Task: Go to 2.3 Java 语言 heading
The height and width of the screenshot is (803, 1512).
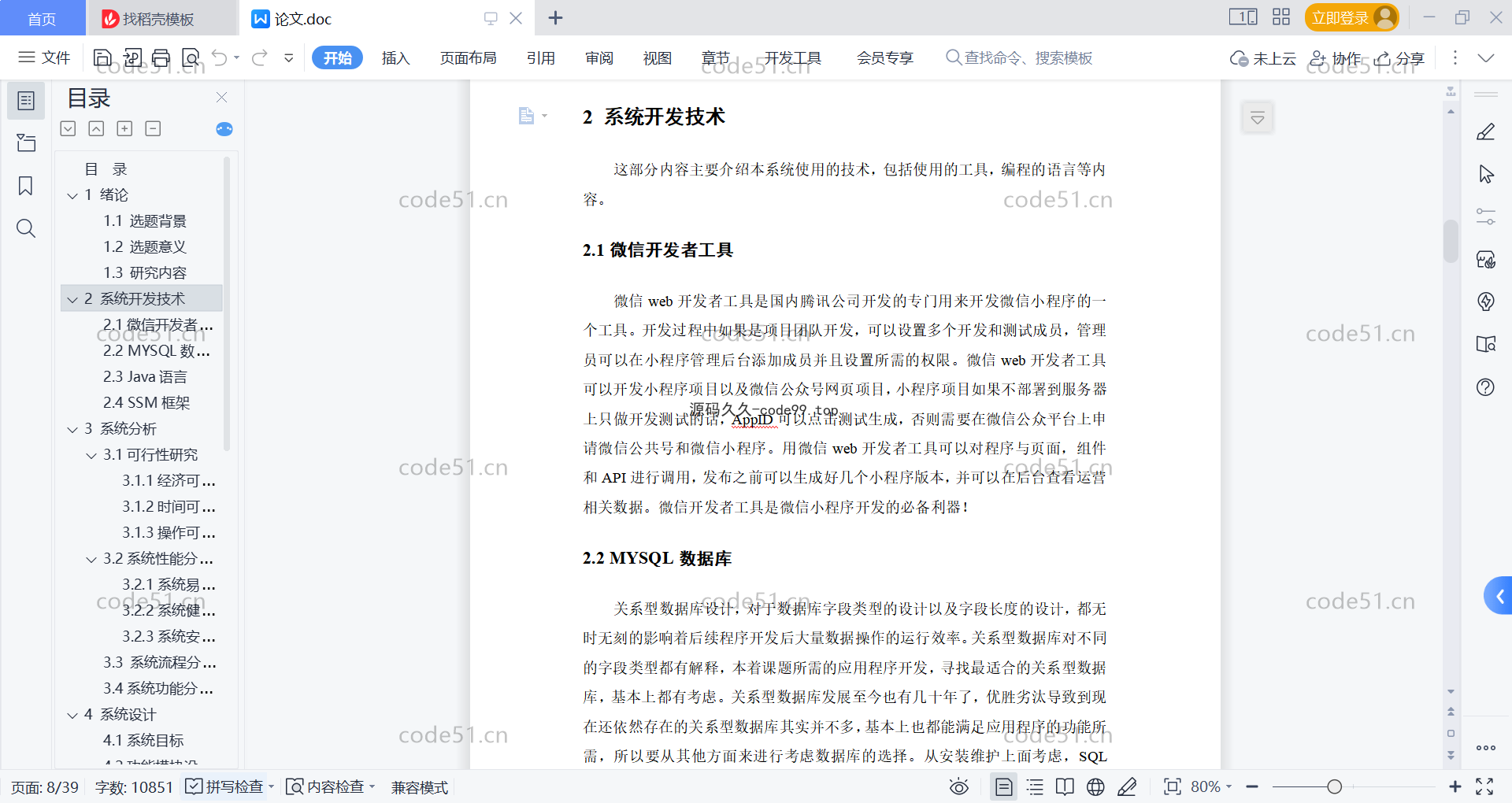Action: pyautogui.click(x=145, y=377)
